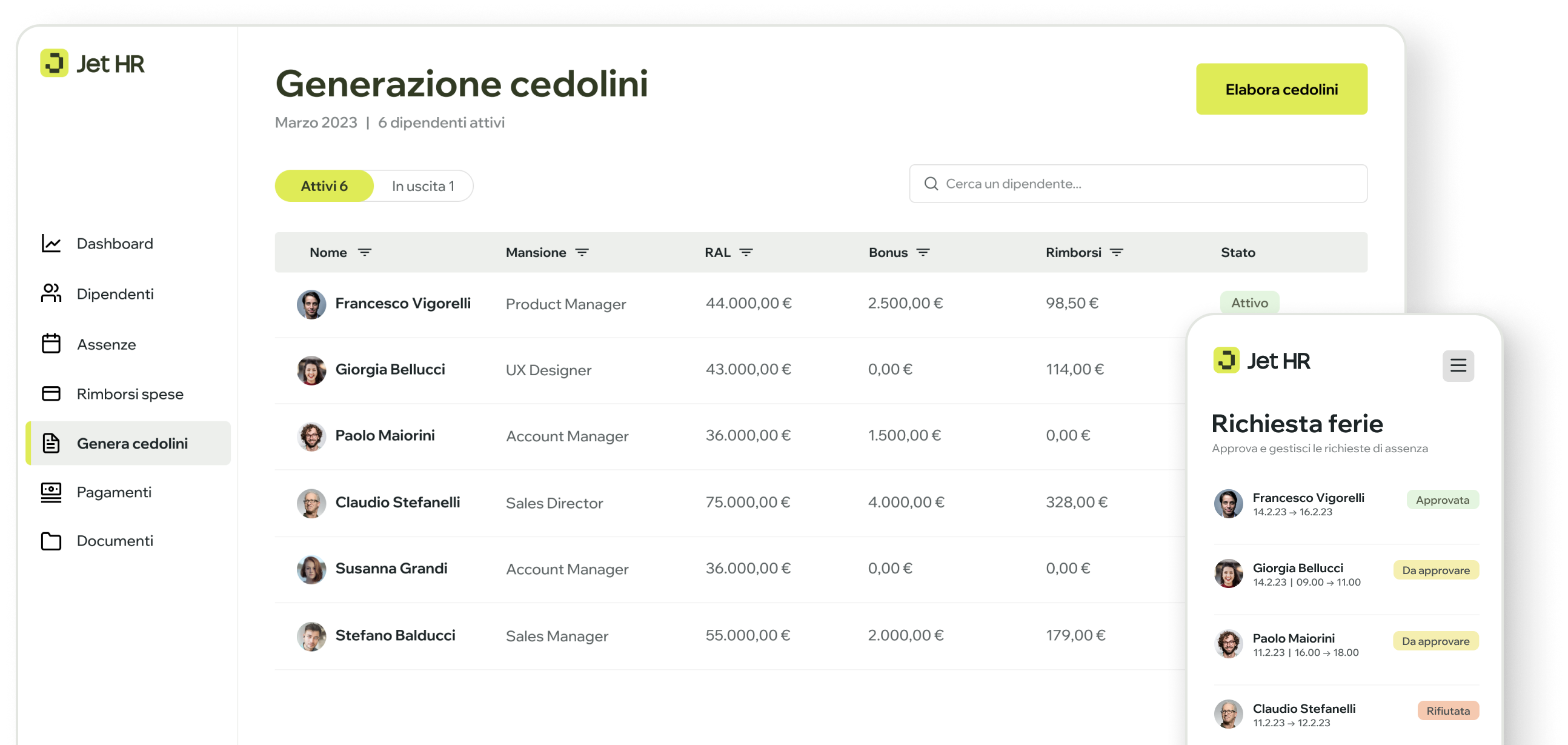The image size is (1568, 745).
Task: Click the Documenti folder icon
Action: point(51,541)
